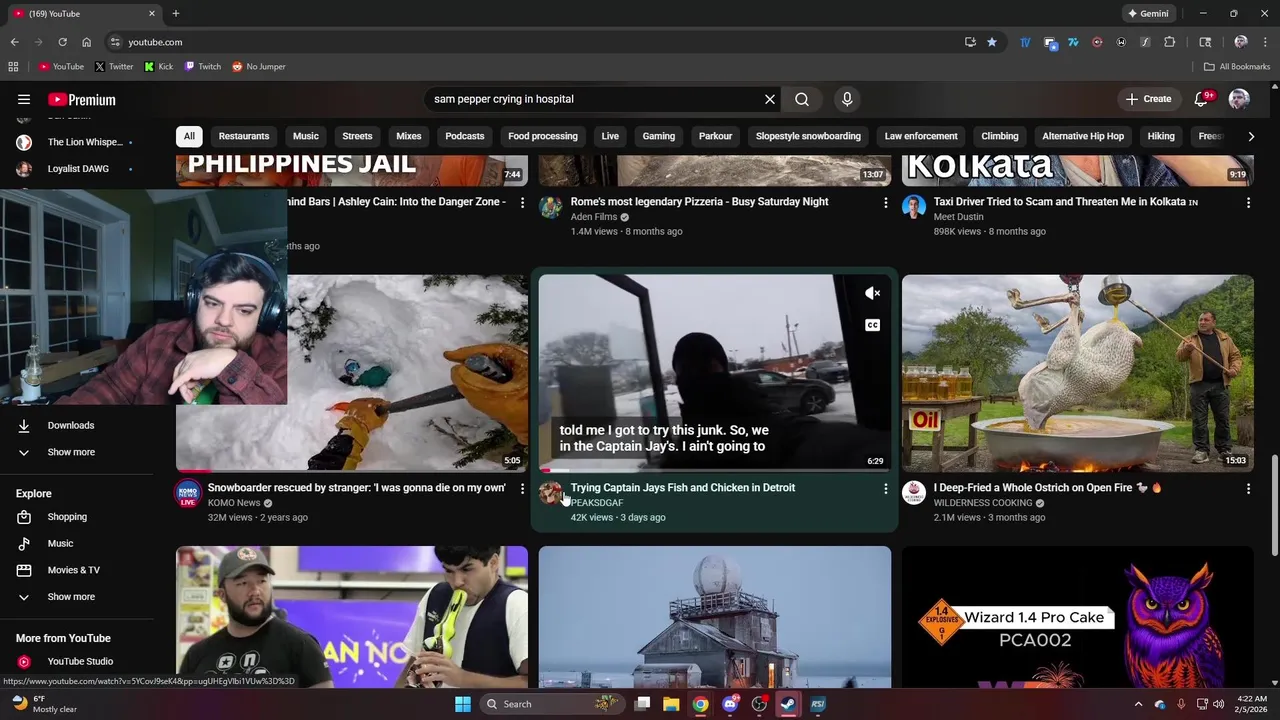Click the YouTube Premium logo
This screenshot has width=1280, height=720.
tap(82, 100)
